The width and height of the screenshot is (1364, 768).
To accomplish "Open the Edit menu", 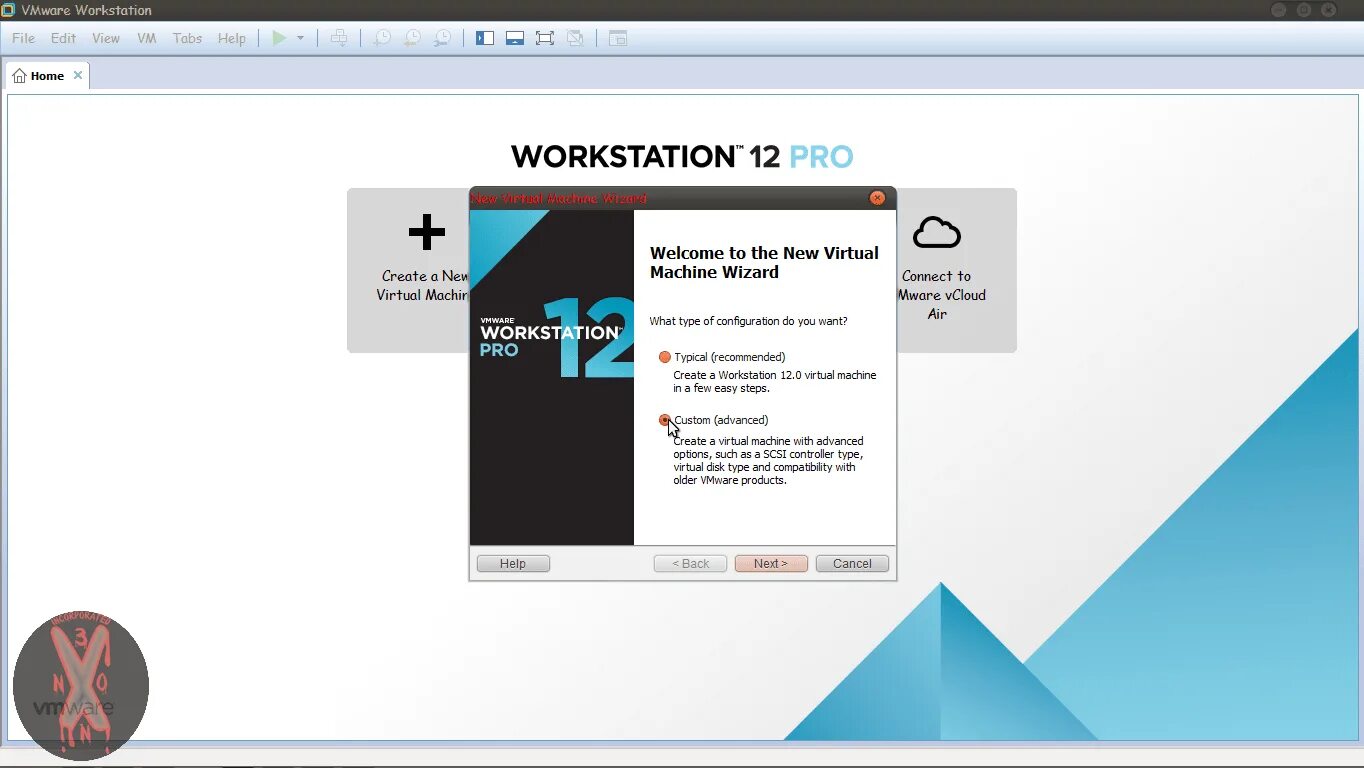I will point(63,38).
